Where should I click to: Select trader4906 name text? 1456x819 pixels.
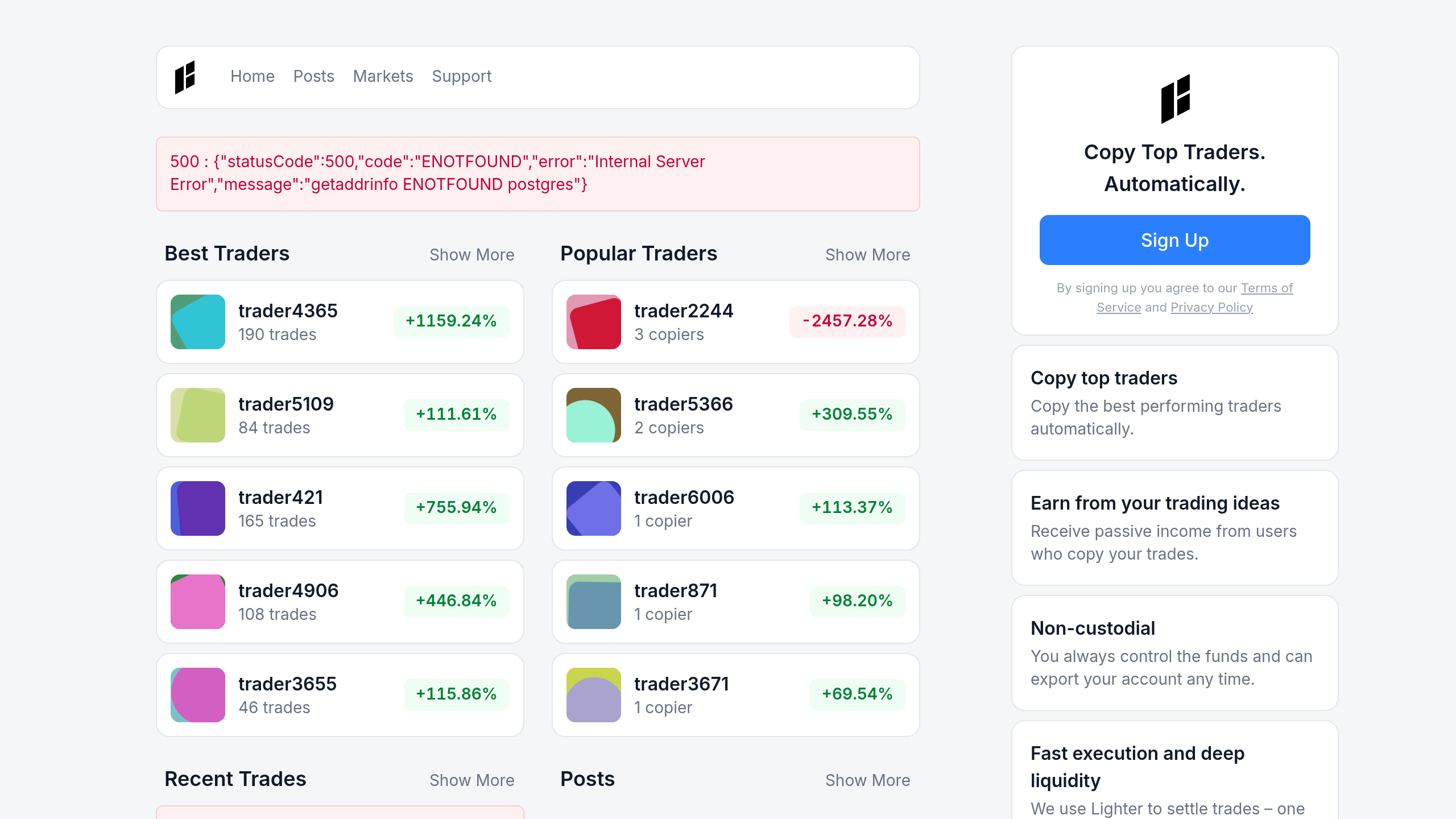(x=288, y=591)
